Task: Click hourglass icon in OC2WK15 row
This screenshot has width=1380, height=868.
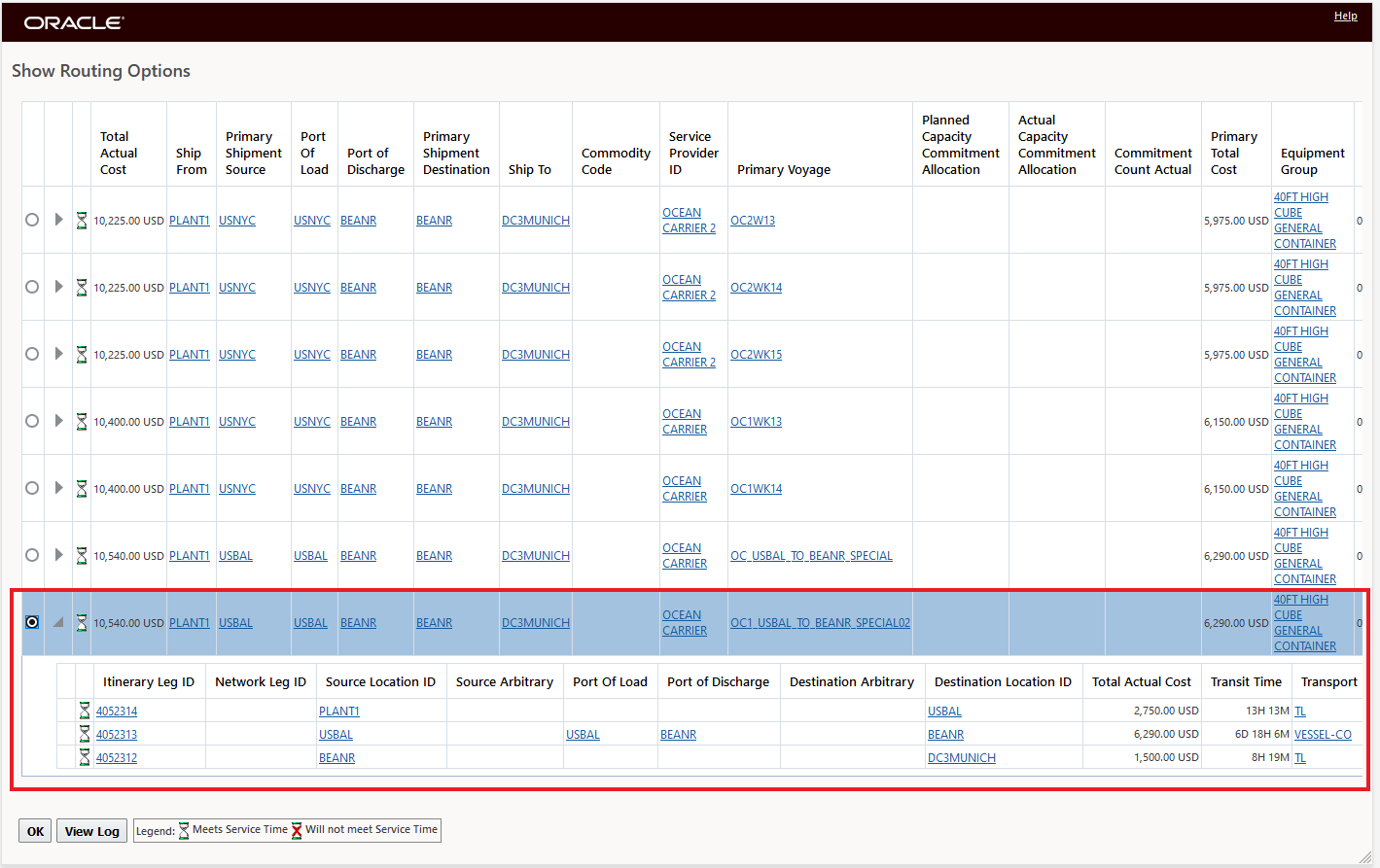Action: pyautogui.click(x=82, y=354)
